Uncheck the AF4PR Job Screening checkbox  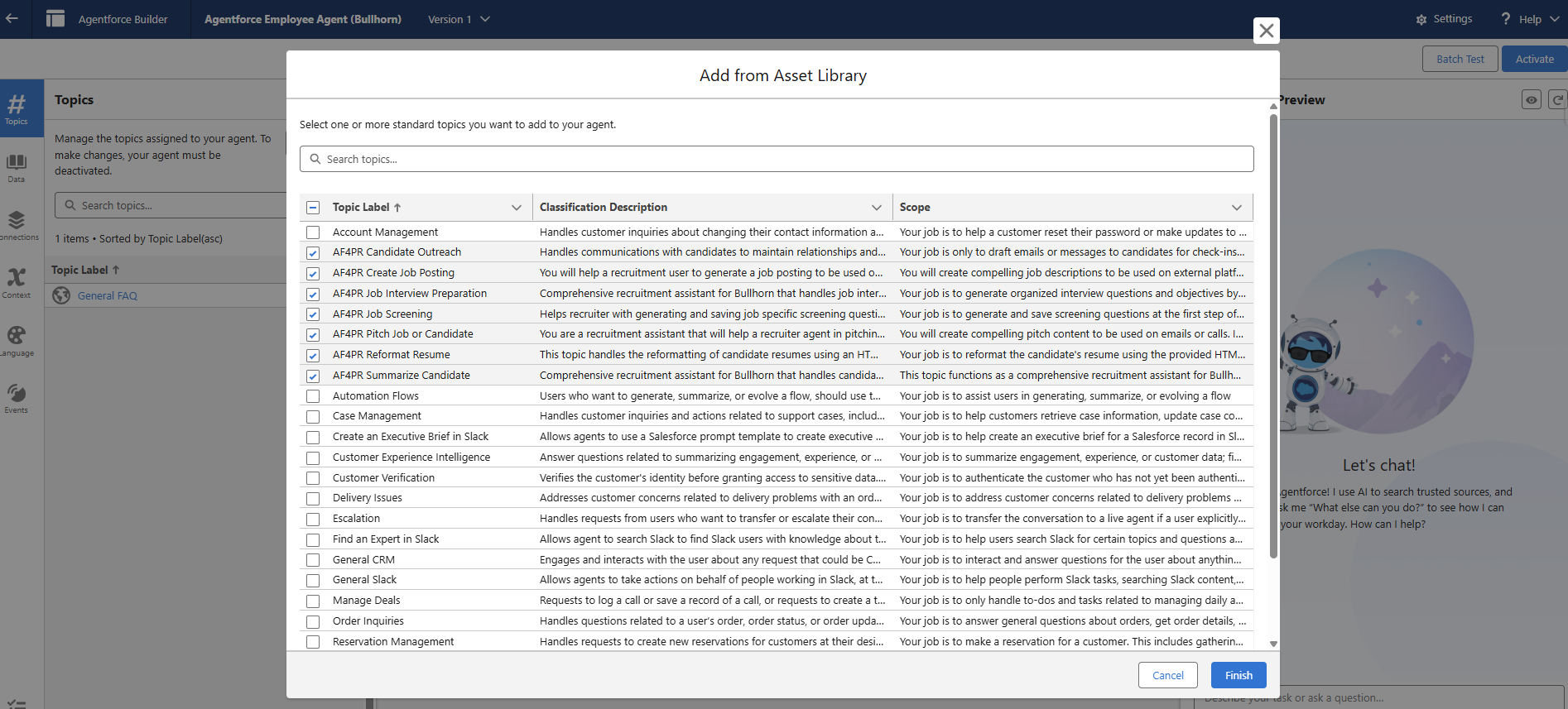pos(313,314)
